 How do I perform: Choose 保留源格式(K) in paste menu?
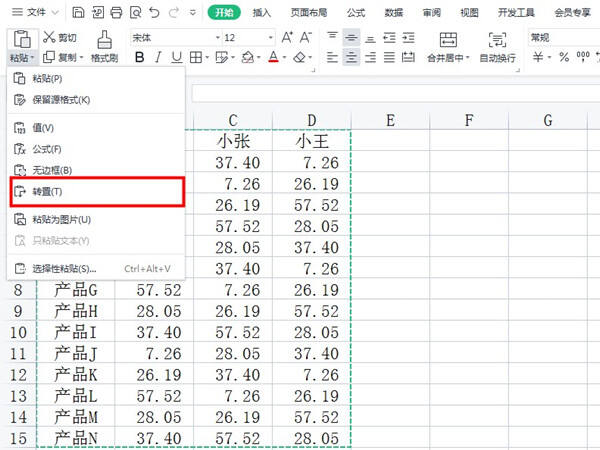96,100
